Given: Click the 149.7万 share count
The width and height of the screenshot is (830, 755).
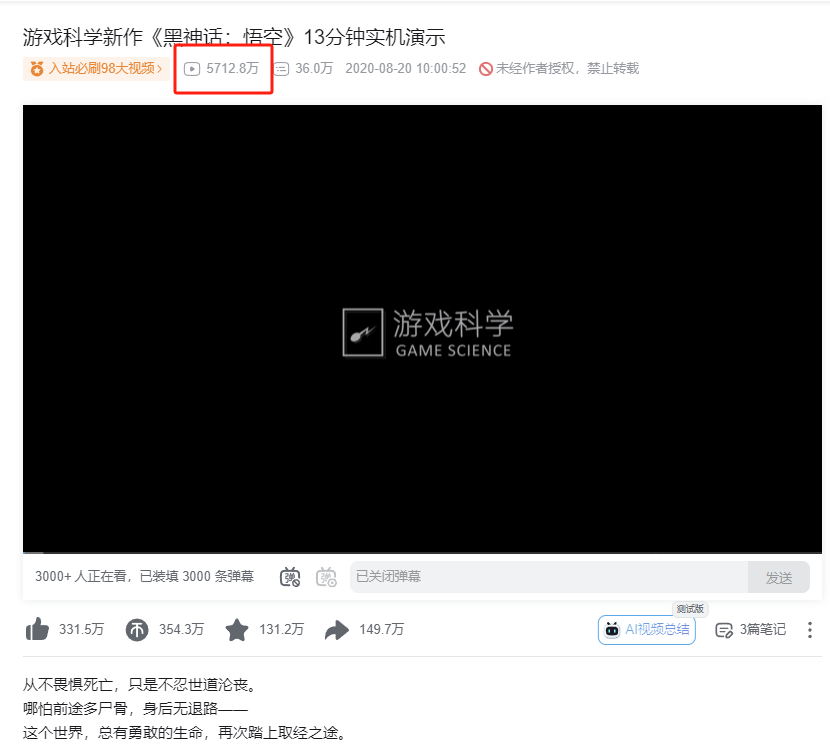Looking at the screenshot, I should point(381,630).
